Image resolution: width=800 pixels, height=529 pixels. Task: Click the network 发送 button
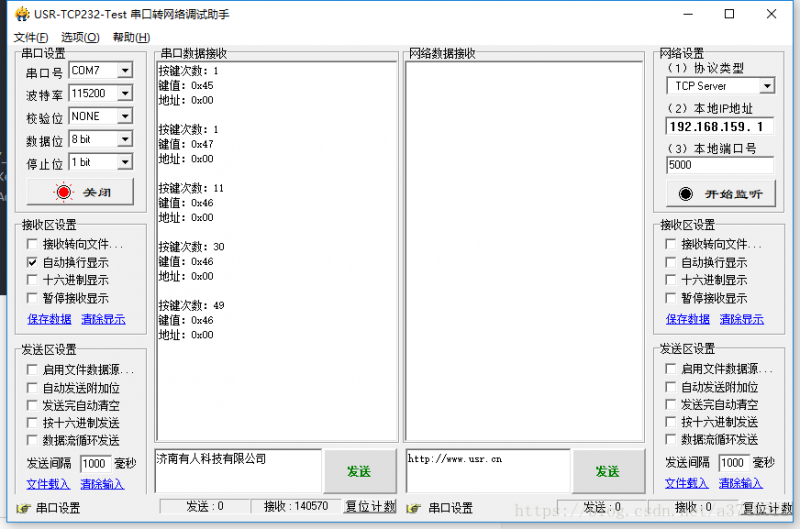[608, 471]
